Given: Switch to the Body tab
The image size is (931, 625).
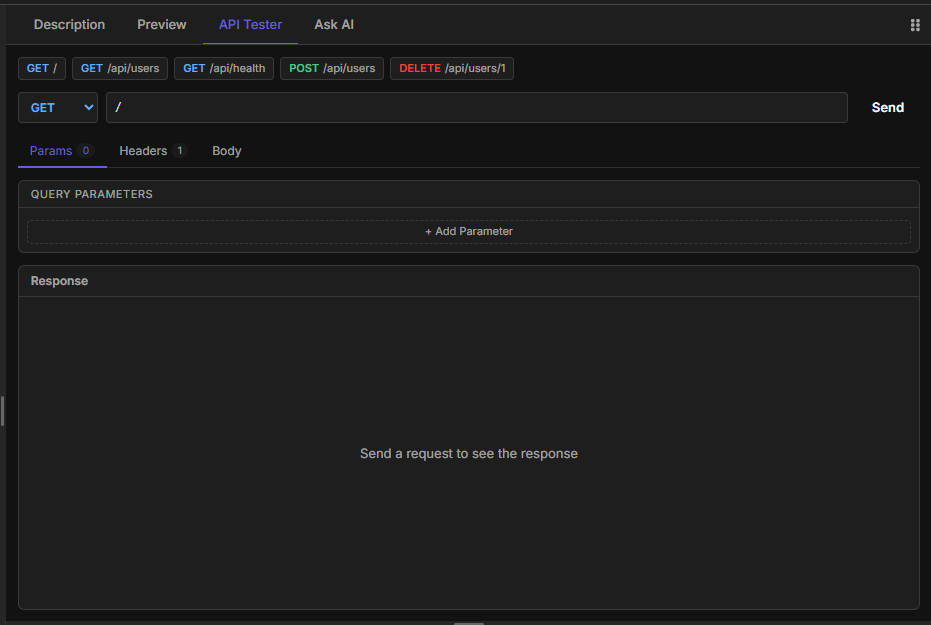Looking at the screenshot, I should tap(227, 151).
